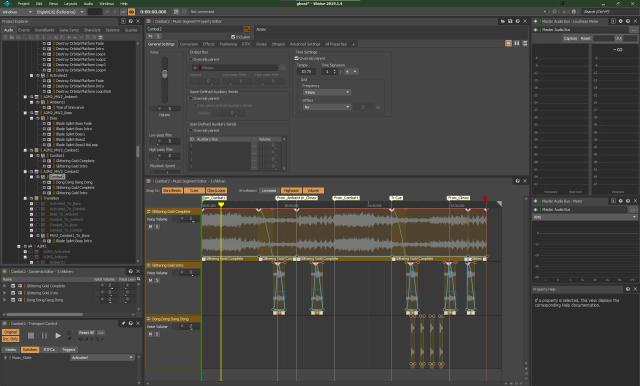Viewport: 640px width, 386px height.
Task: Toggle Show Highpass automation button
Action: [291, 191]
